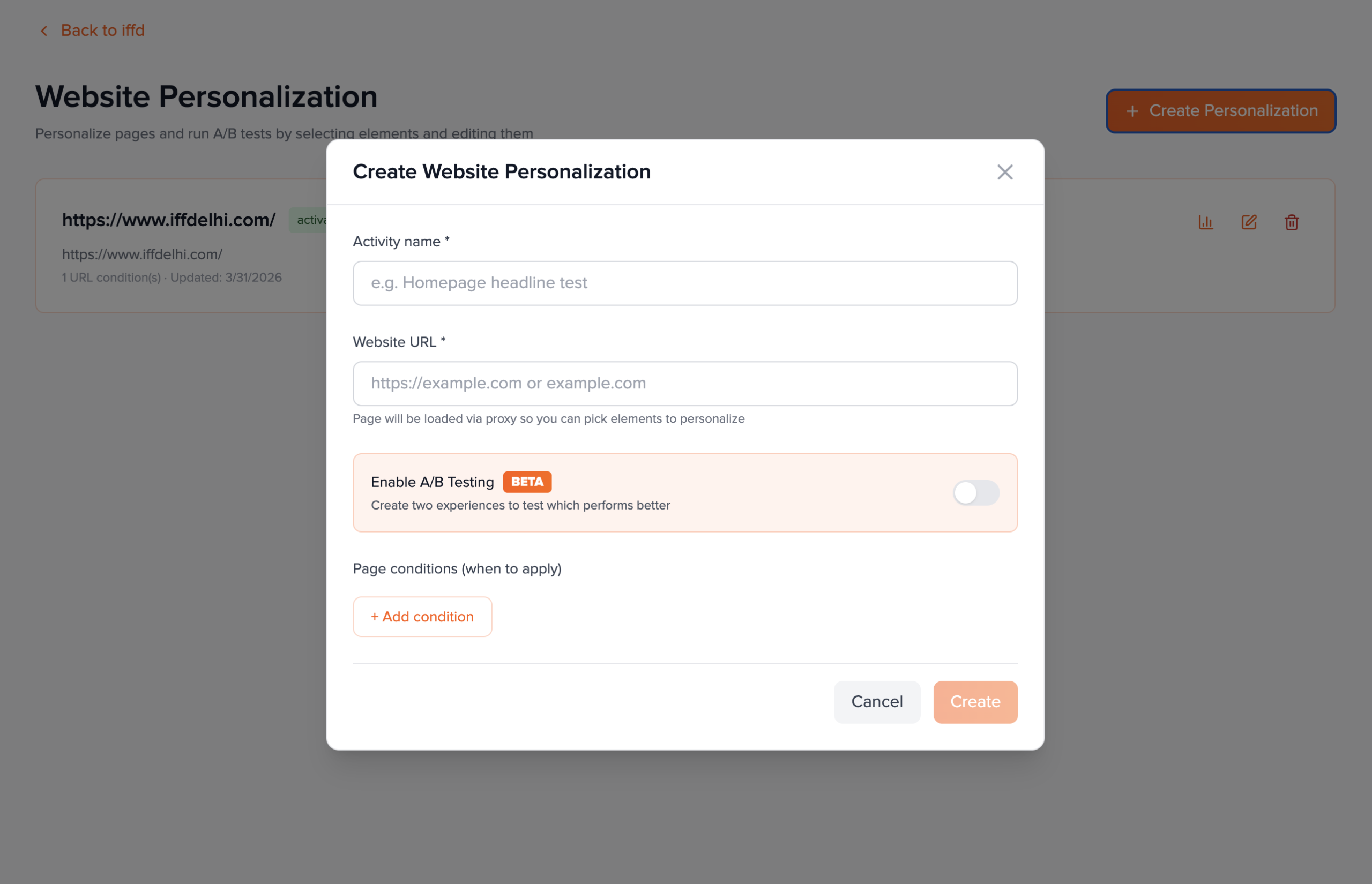Delete personalization using the trash icon
The height and width of the screenshot is (884, 1372).
click(1292, 222)
